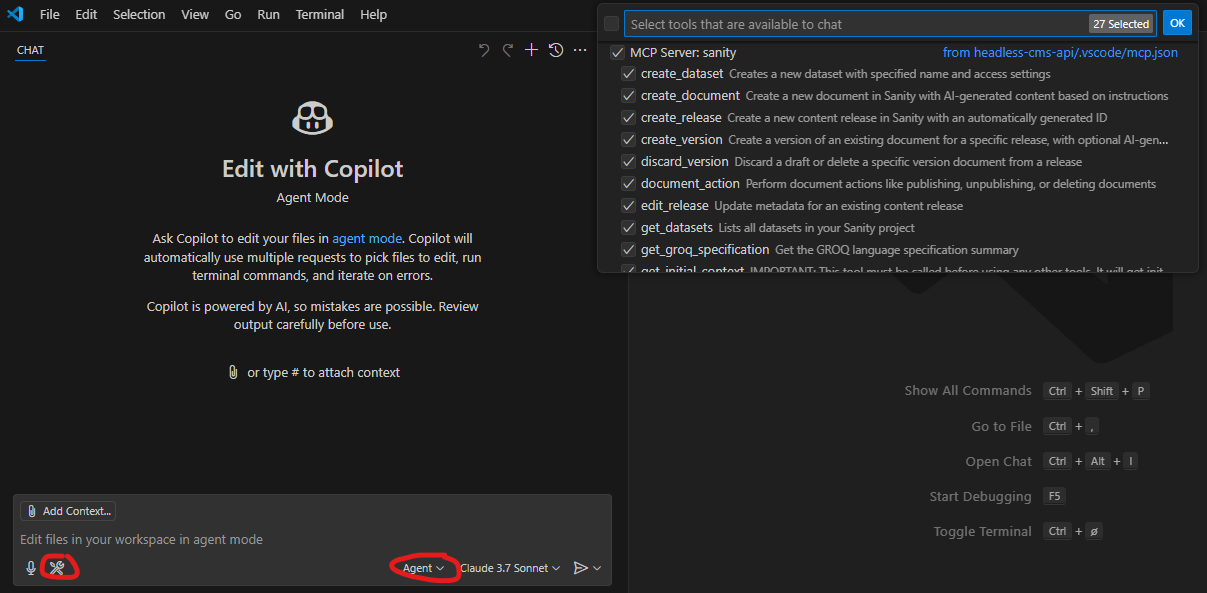
Task: Open the chat history view
Action: click(x=556, y=49)
